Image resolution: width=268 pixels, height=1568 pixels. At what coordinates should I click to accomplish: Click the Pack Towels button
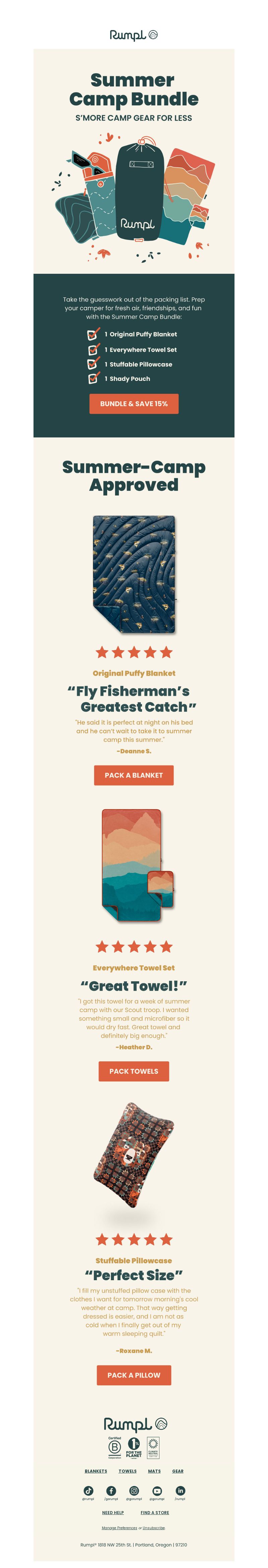point(134,1071)
